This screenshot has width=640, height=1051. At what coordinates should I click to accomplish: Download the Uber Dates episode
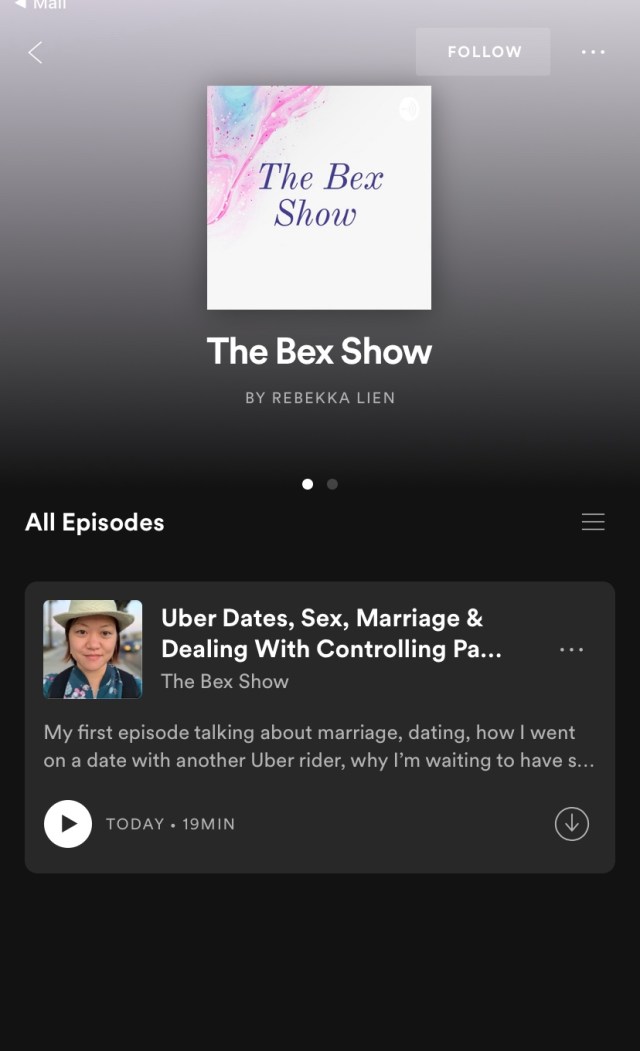point(571,824)
